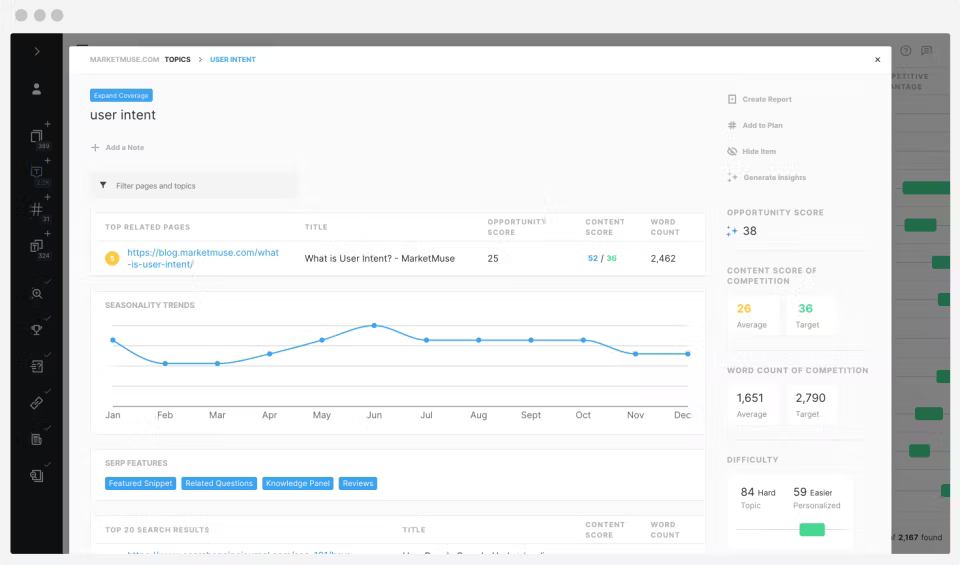Expand the left sidebar with chevron arrow

point(37,51)
